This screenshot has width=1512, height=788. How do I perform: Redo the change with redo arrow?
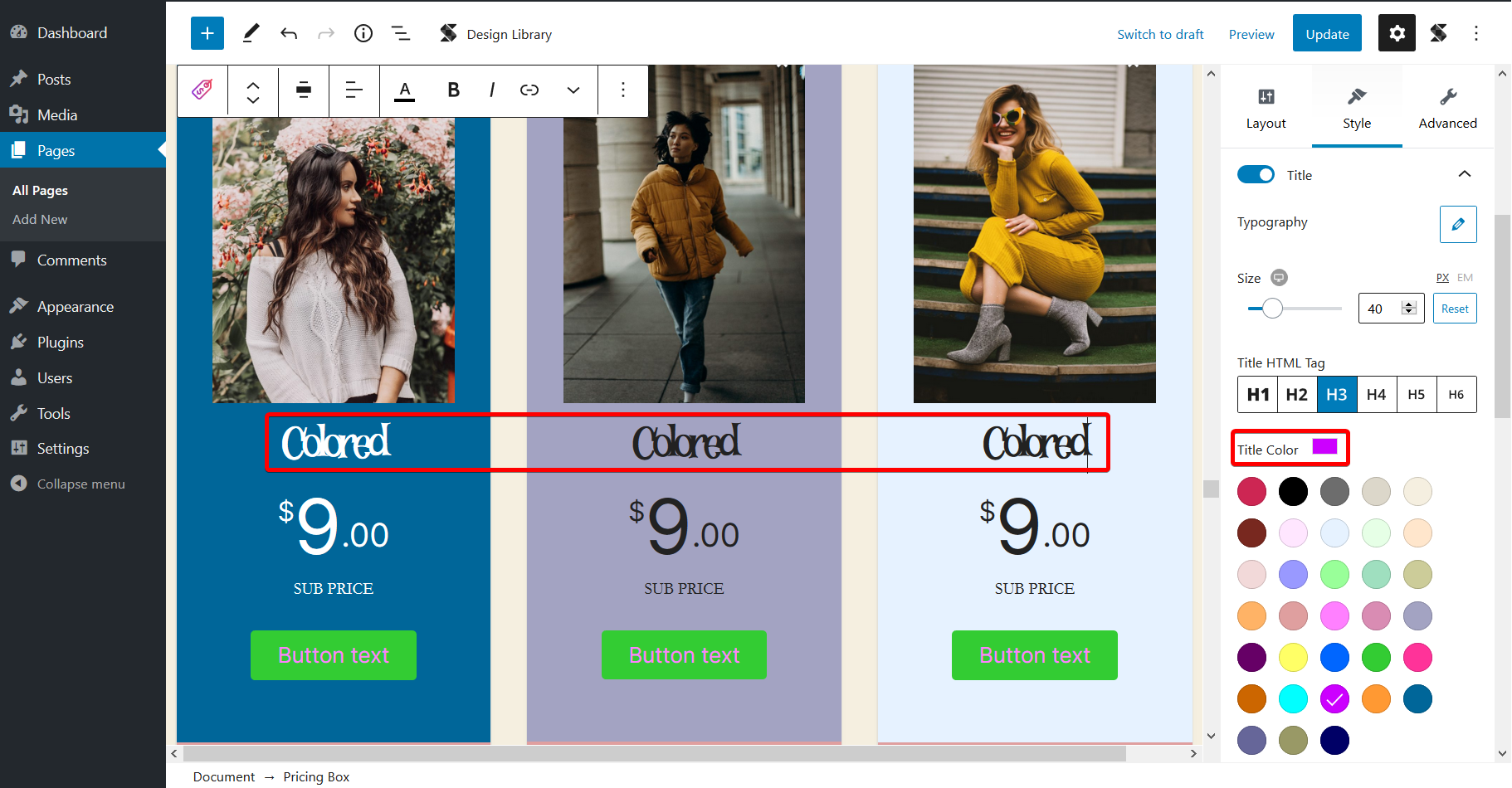pos(326,33)
